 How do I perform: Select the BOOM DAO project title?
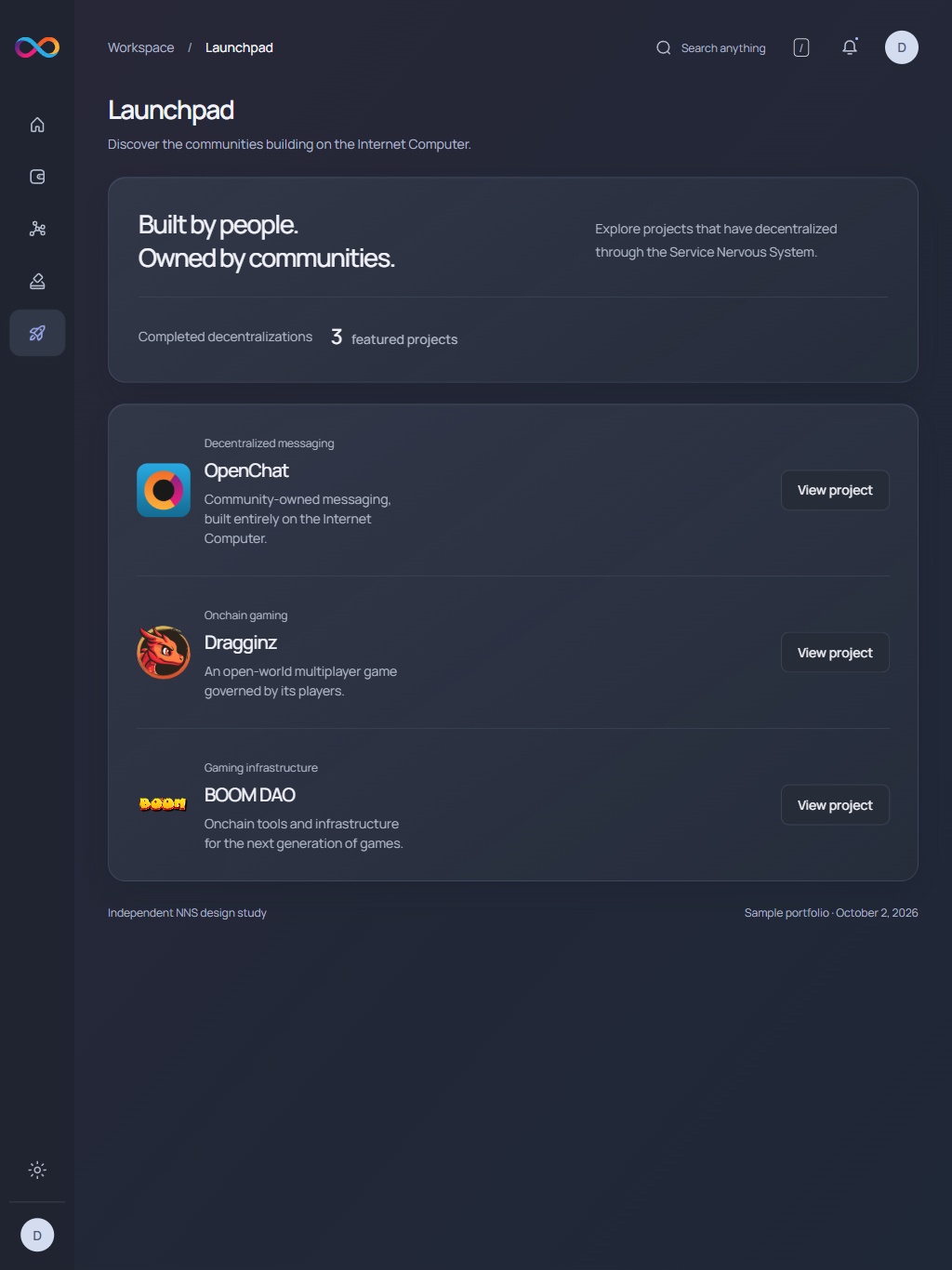[x=250, y=795]
